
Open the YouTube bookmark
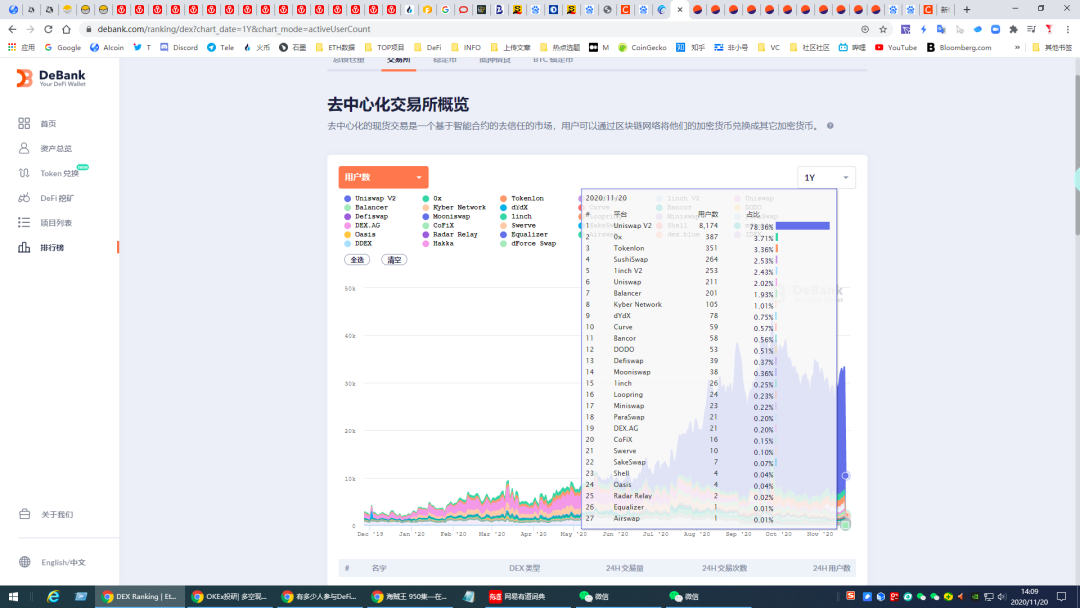point(895,48)
